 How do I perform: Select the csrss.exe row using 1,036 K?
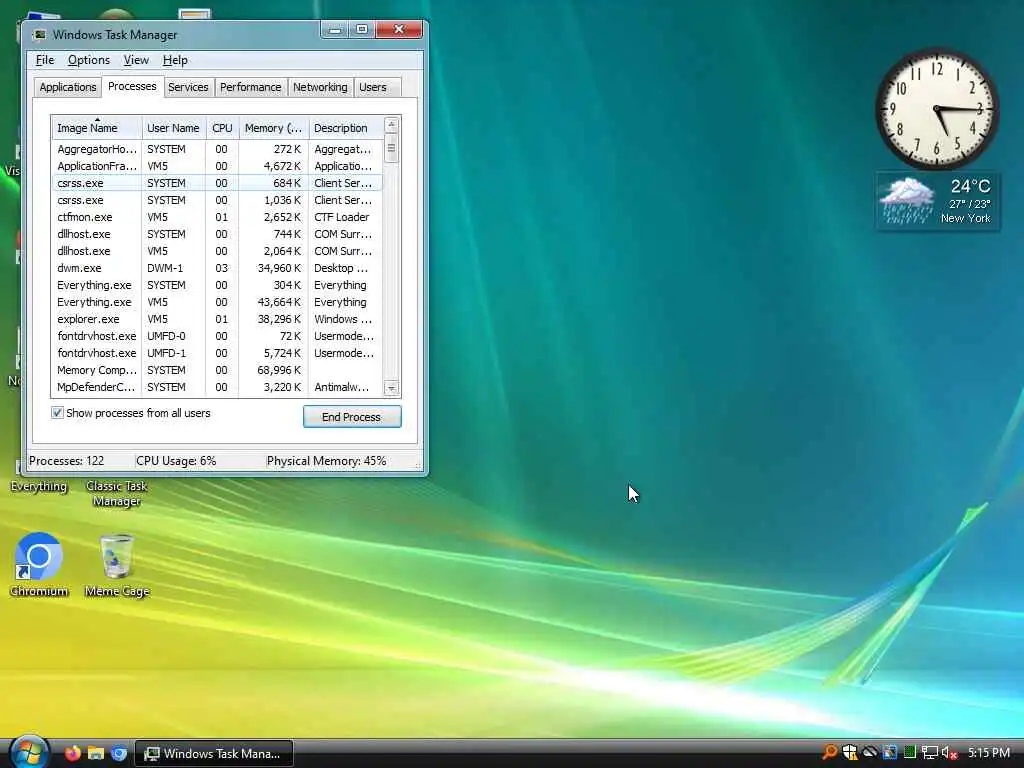pyautogui.click(x=217, y=200)
